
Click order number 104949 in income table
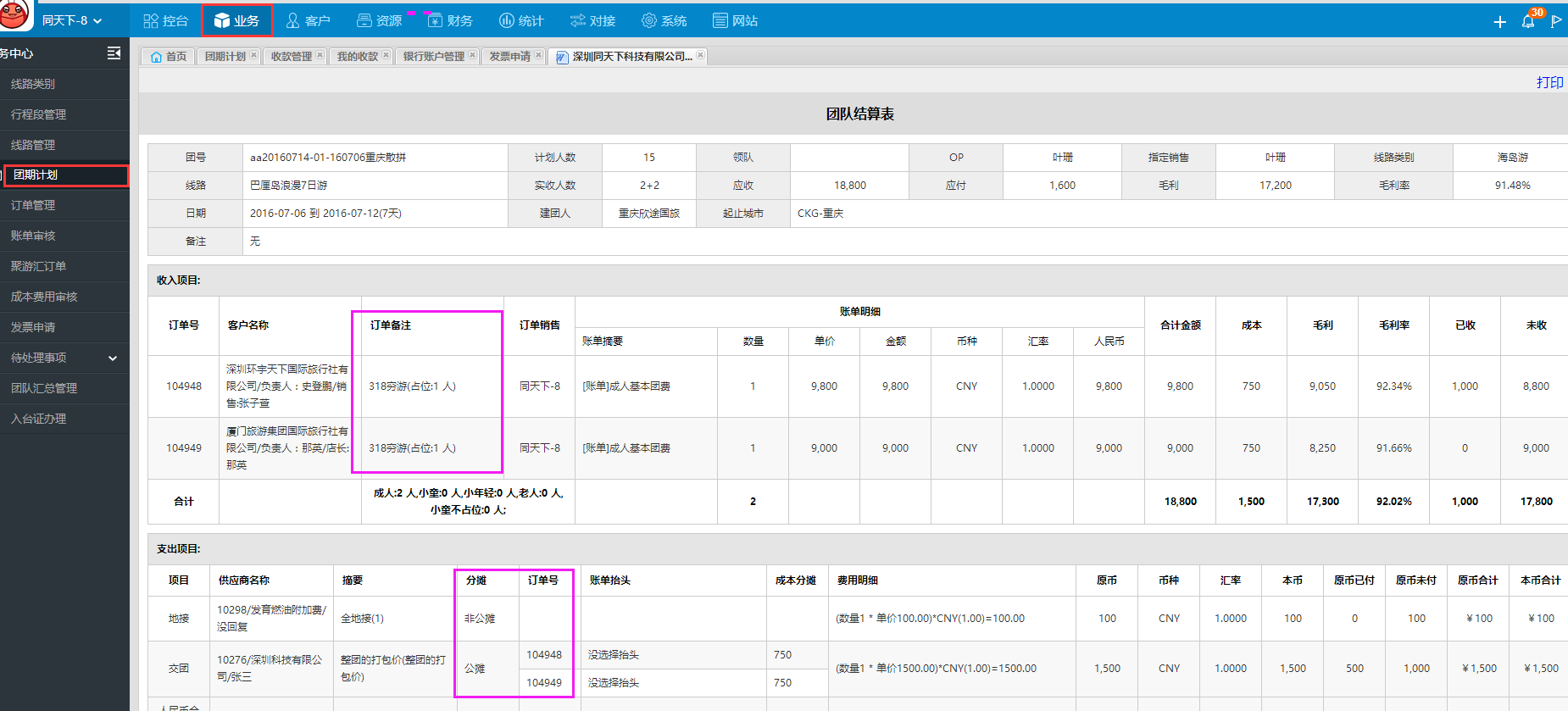184,448
